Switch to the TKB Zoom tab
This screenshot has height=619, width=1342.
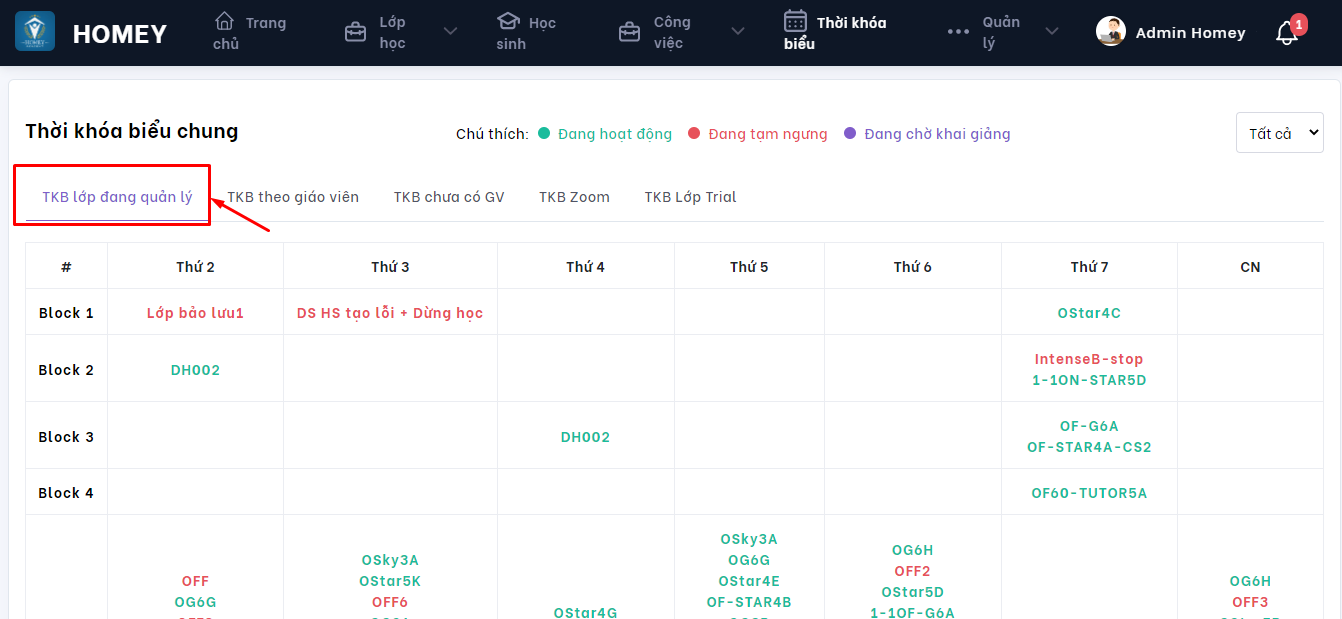(574, 197)
